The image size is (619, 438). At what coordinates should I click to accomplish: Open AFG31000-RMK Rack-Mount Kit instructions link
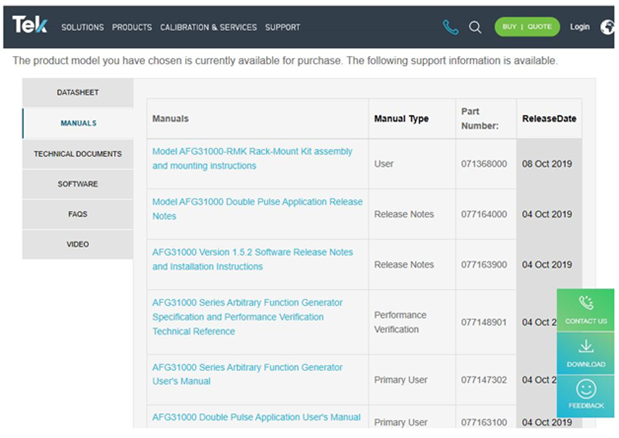point(252,158)
